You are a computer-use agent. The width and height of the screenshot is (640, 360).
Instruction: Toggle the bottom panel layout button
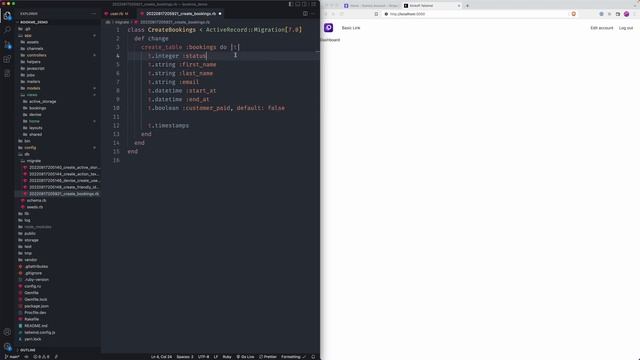(298, 4)
